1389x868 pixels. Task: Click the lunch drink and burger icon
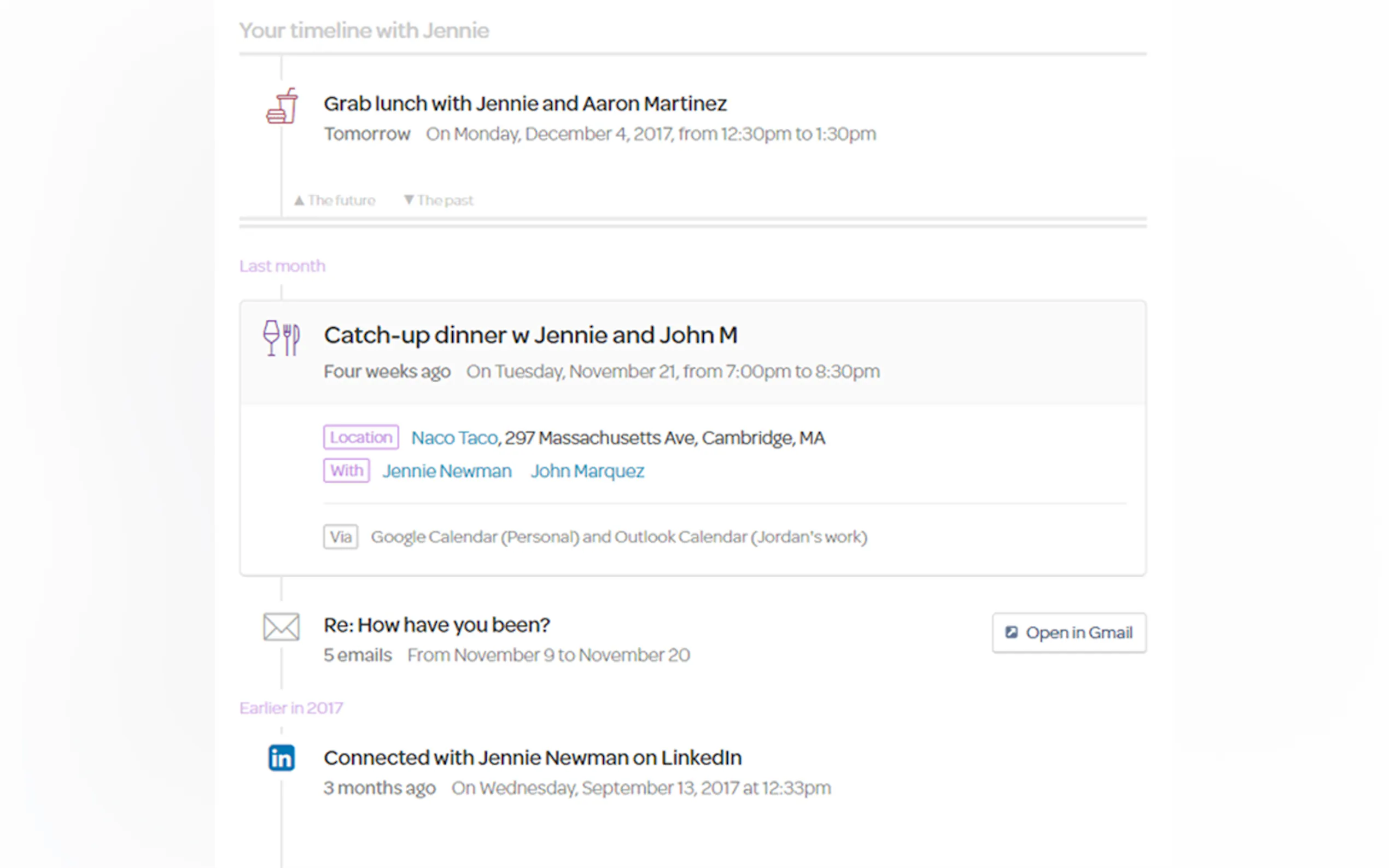click(x=282, y=107)
